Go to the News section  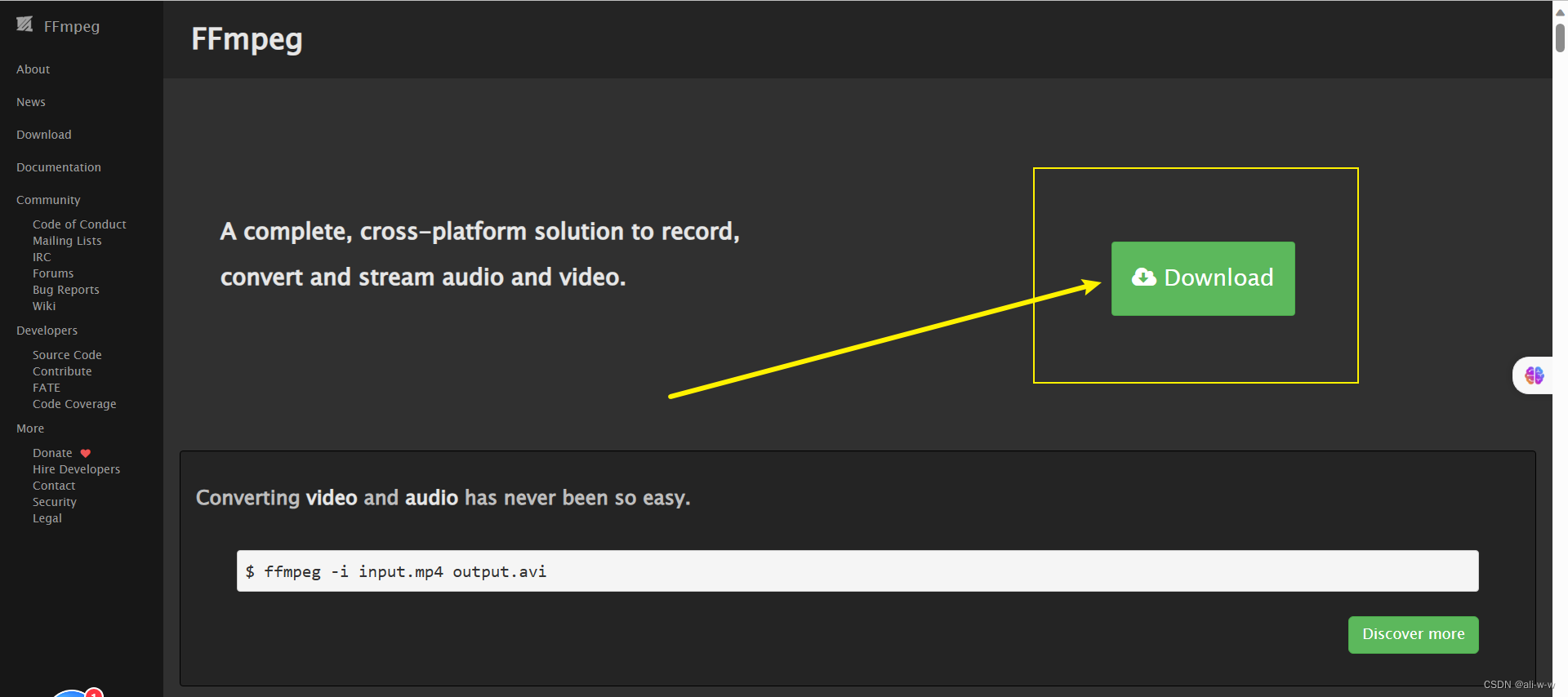pos(31,102)
